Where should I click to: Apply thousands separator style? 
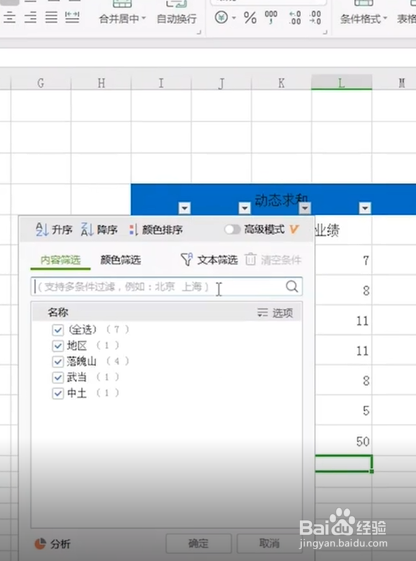271,17
